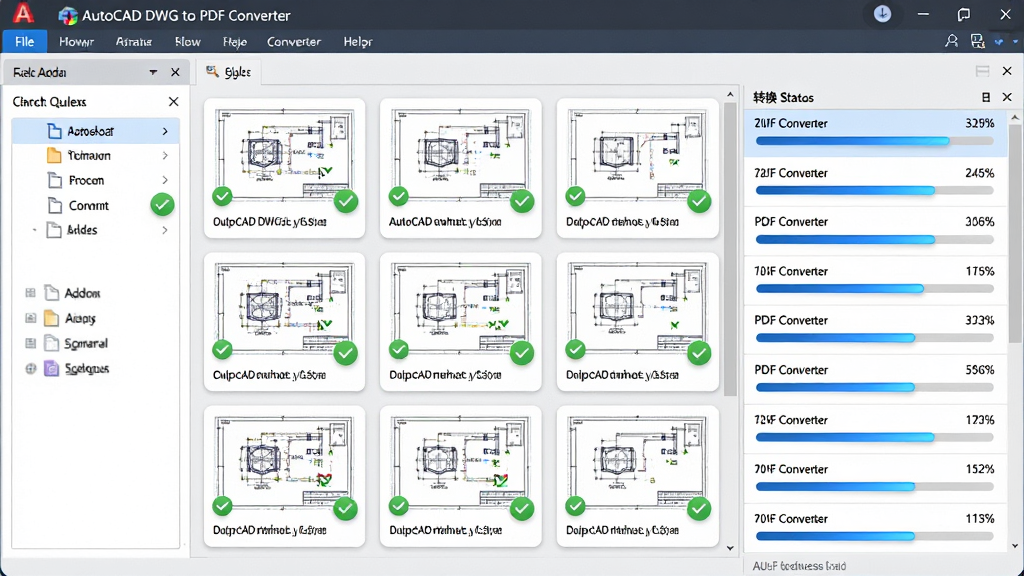Click the document icon beside Frocon

(56, 180)
